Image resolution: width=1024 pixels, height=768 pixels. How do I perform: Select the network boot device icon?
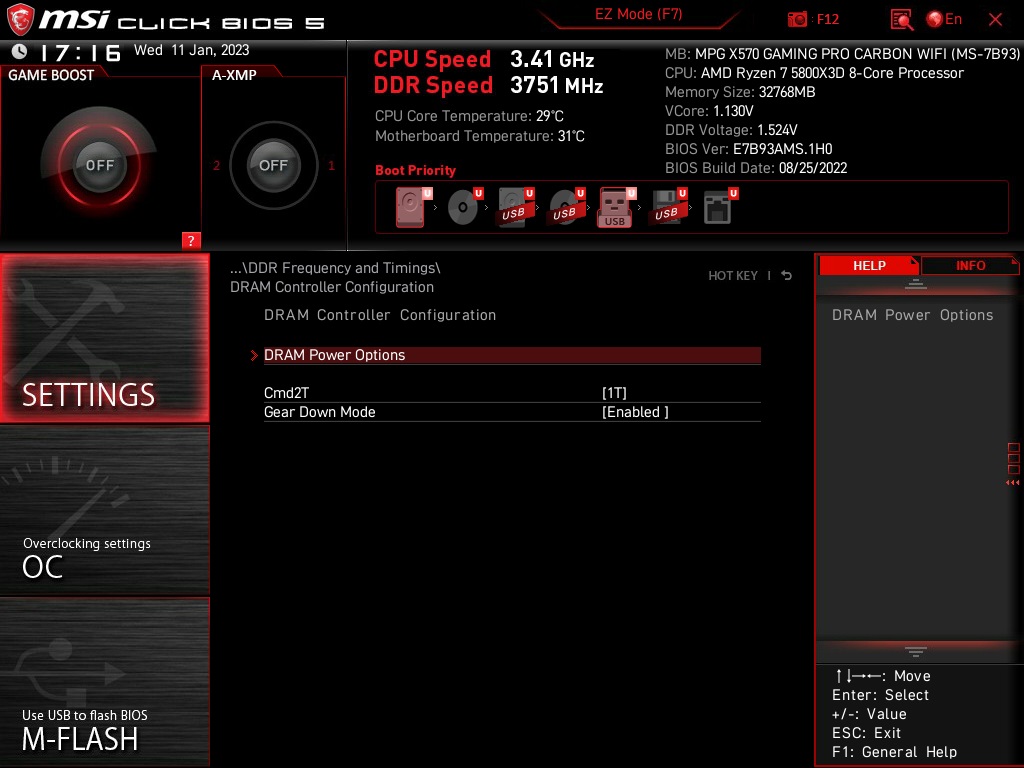(x=720, y=208)
